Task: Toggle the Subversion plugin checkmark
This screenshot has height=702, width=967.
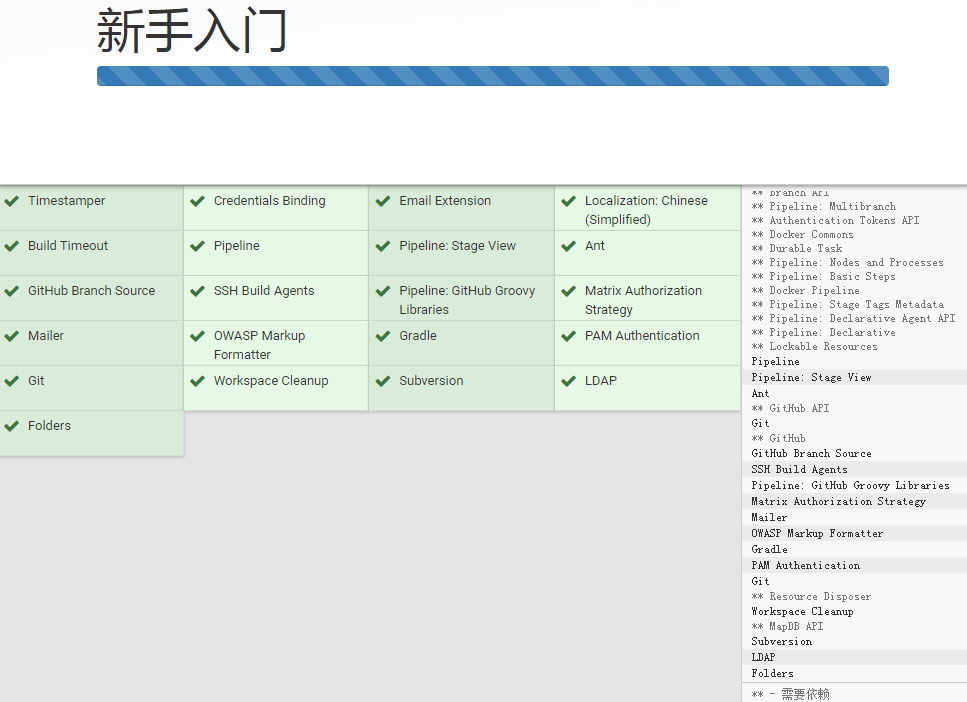Action: tap(383, 380)
